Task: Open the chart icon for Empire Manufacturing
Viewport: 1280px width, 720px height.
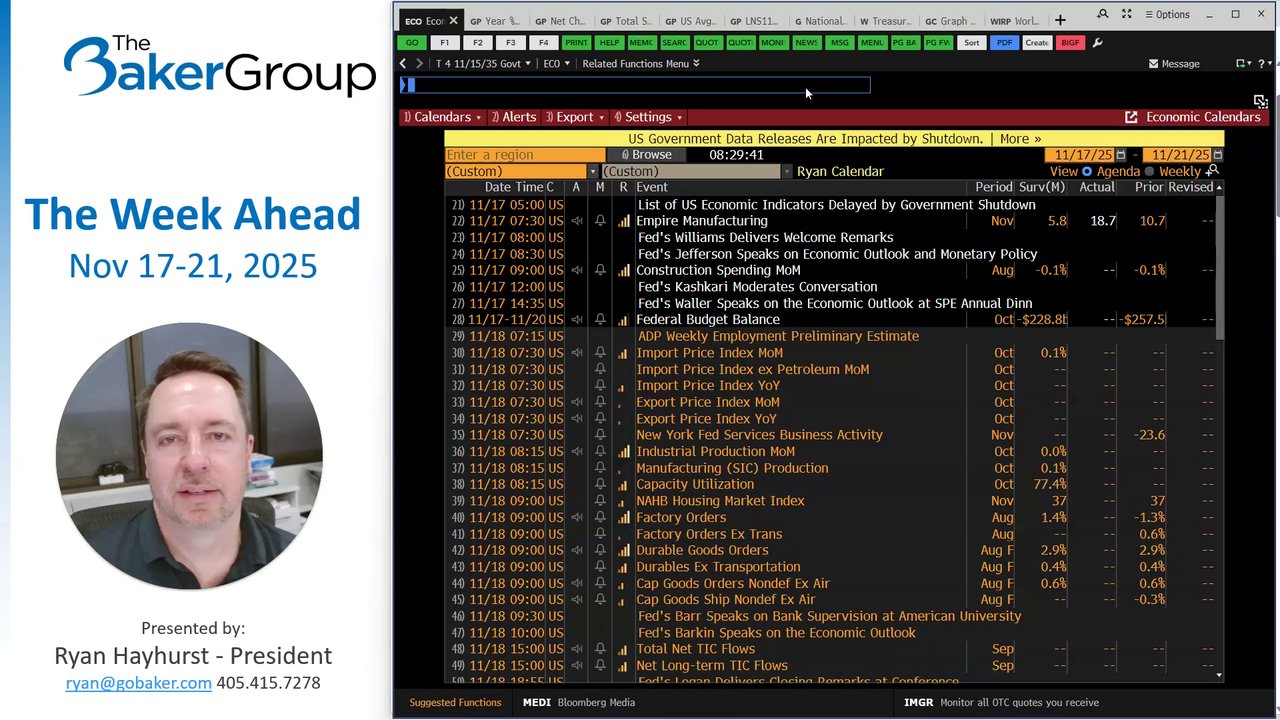Action: tap(624, 221)
